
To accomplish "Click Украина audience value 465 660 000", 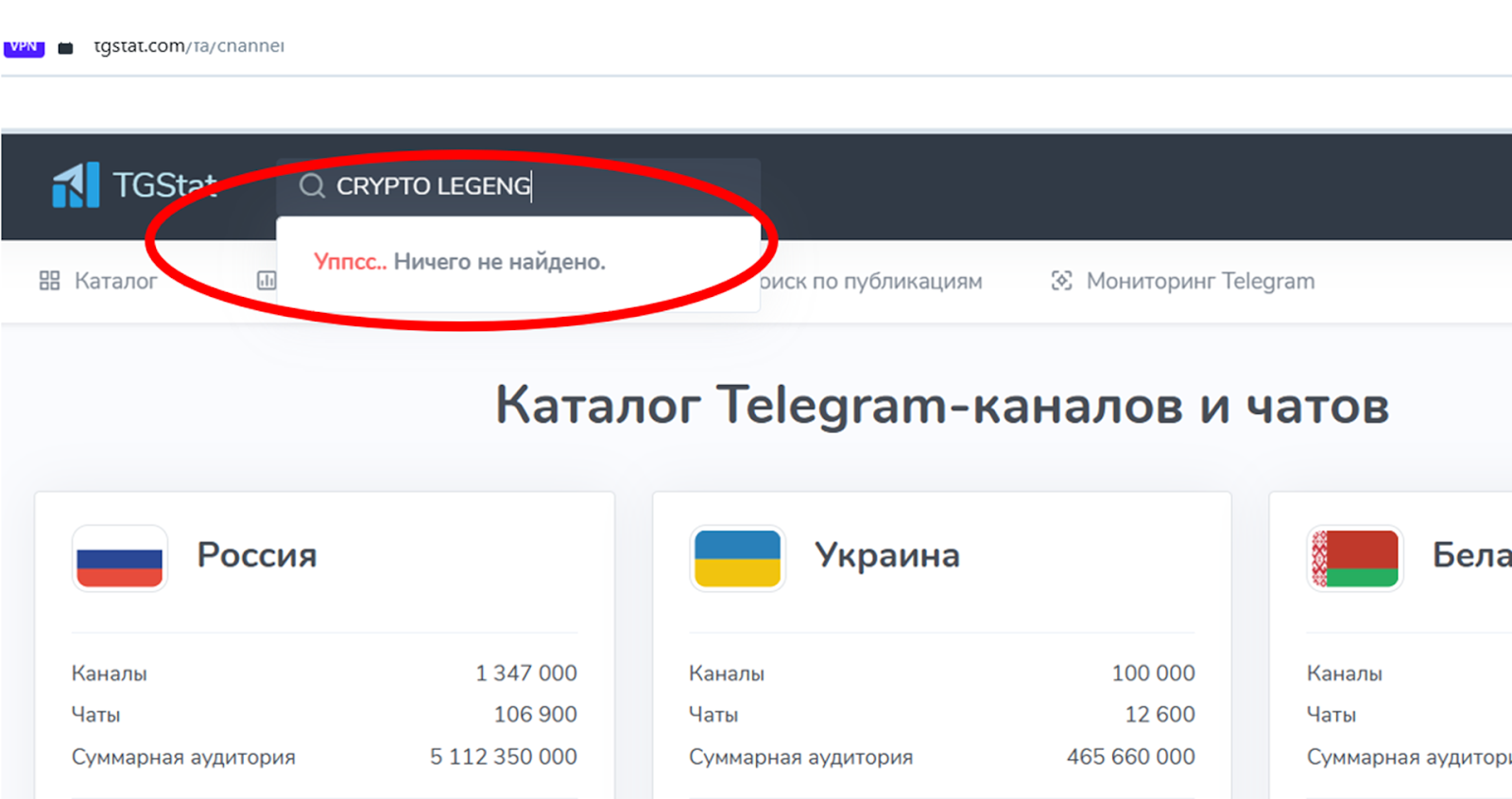I will pyautogui.click(x=1130, y=756).
